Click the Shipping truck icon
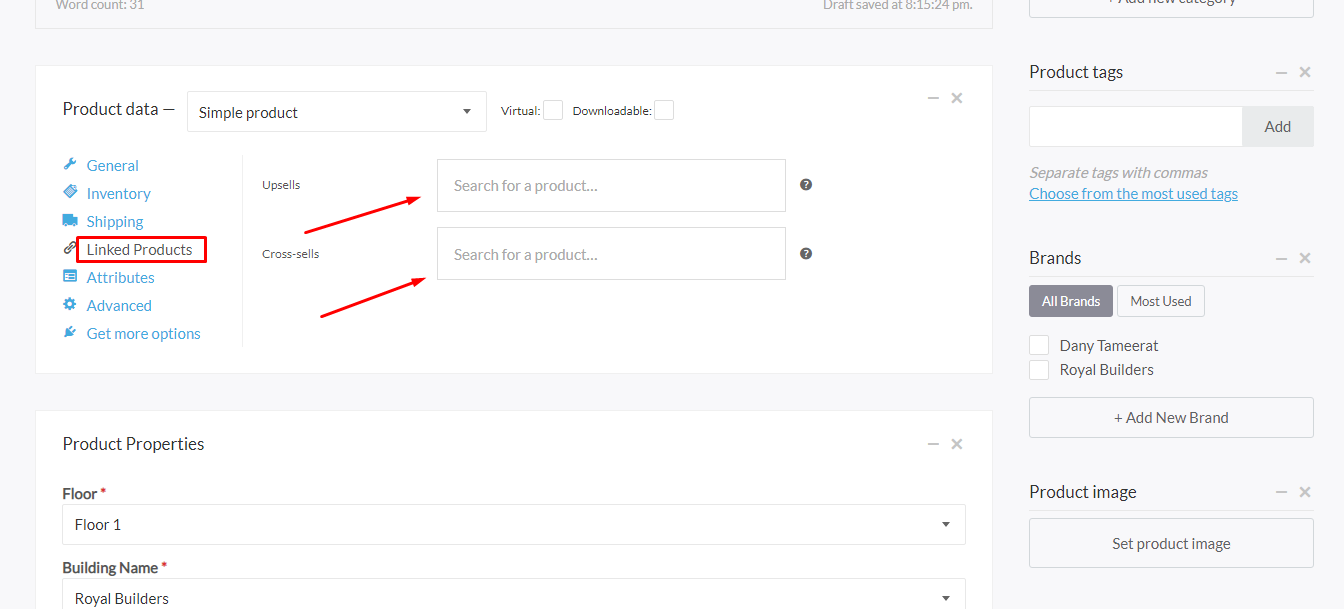The width and height of the screenshot is (1344, 609). (x=70, y=221)
